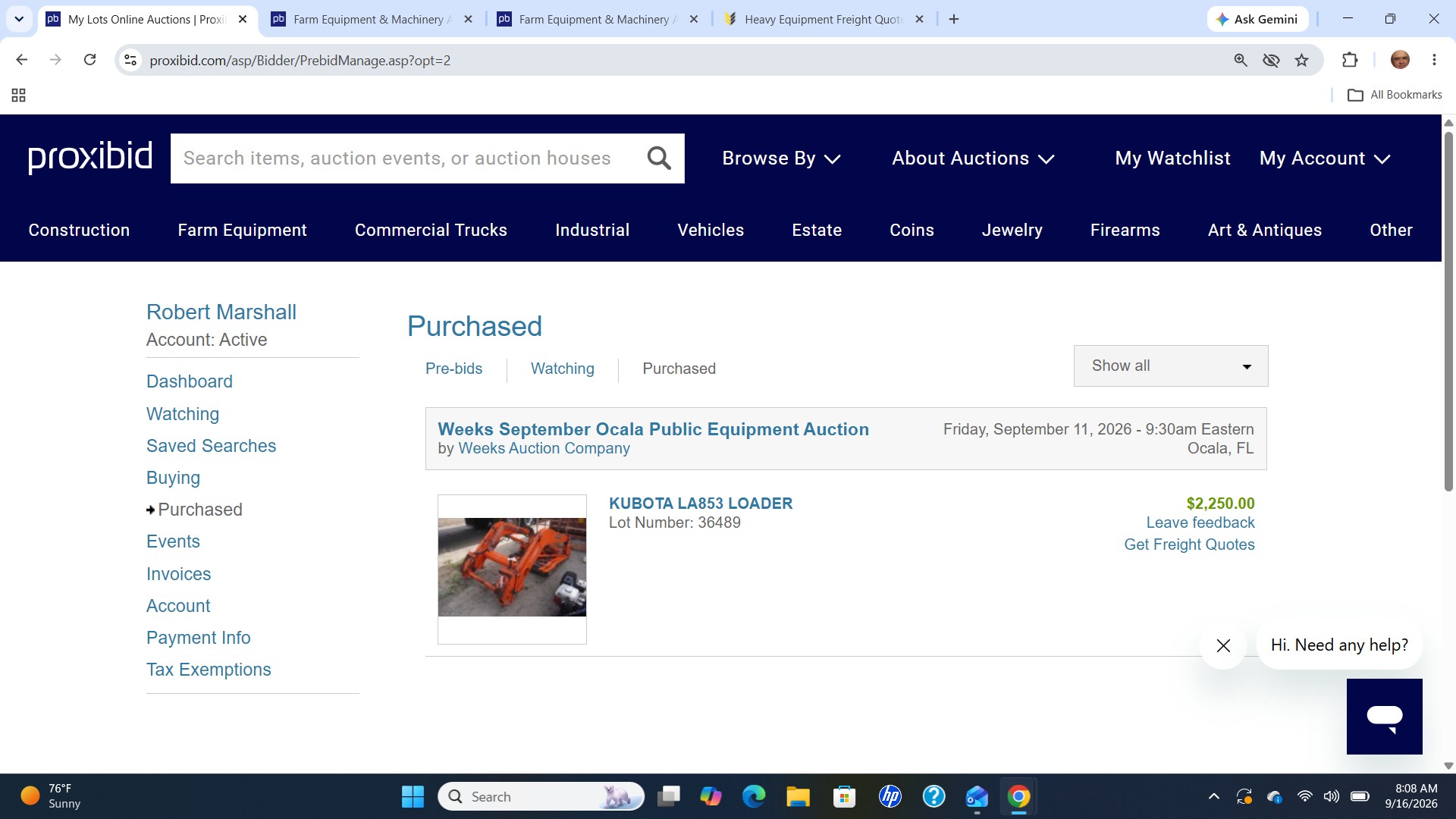View site information icon in address bar
Screen dimensions: 1456x819
(130, 60)
